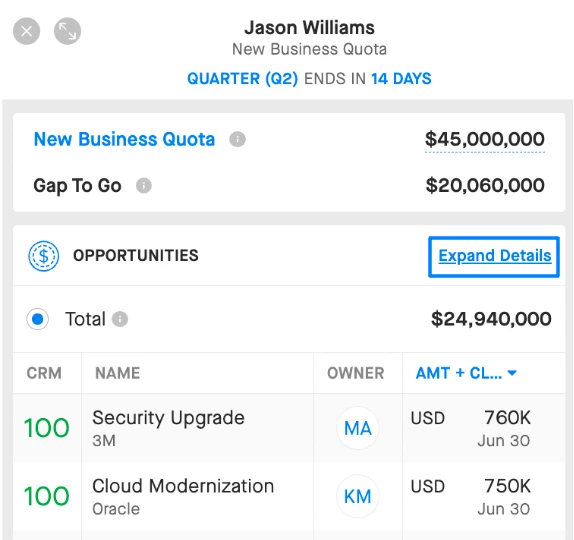574x540 pixels.
Task: Click the arrow next to AMT + CL...
Action: [x=512, y=373]
